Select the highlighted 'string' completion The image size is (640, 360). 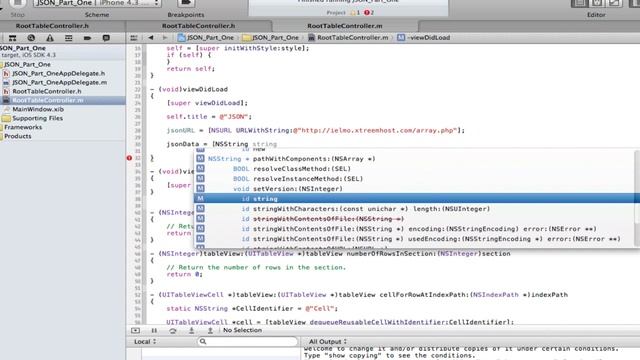416,199
